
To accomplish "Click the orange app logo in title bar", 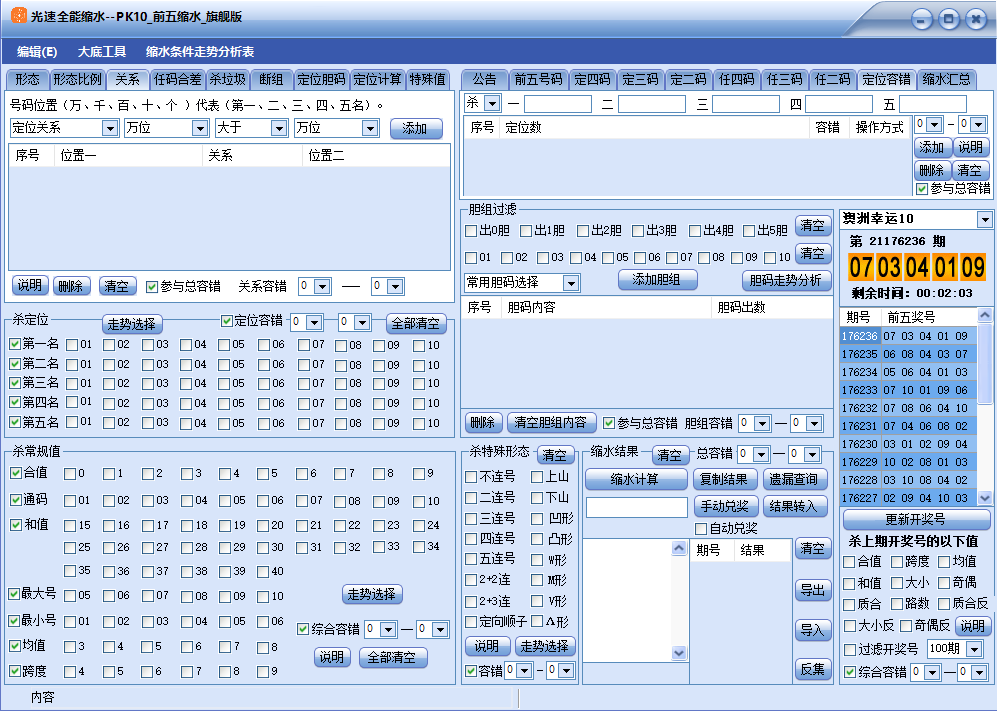I will [19, 17].
